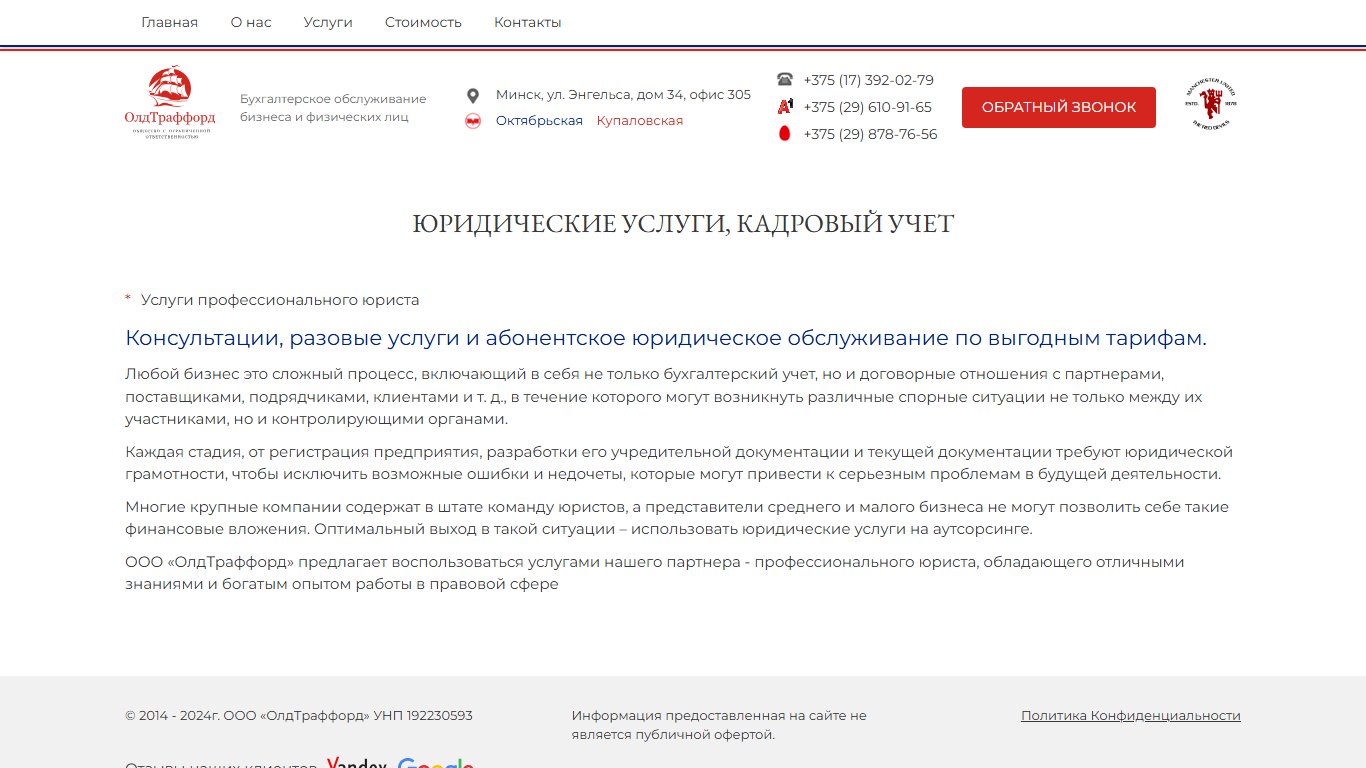Call the number +375 (29) 610-91-65
This screenshot has height=768, width=1366.
[x=867, y=107]
